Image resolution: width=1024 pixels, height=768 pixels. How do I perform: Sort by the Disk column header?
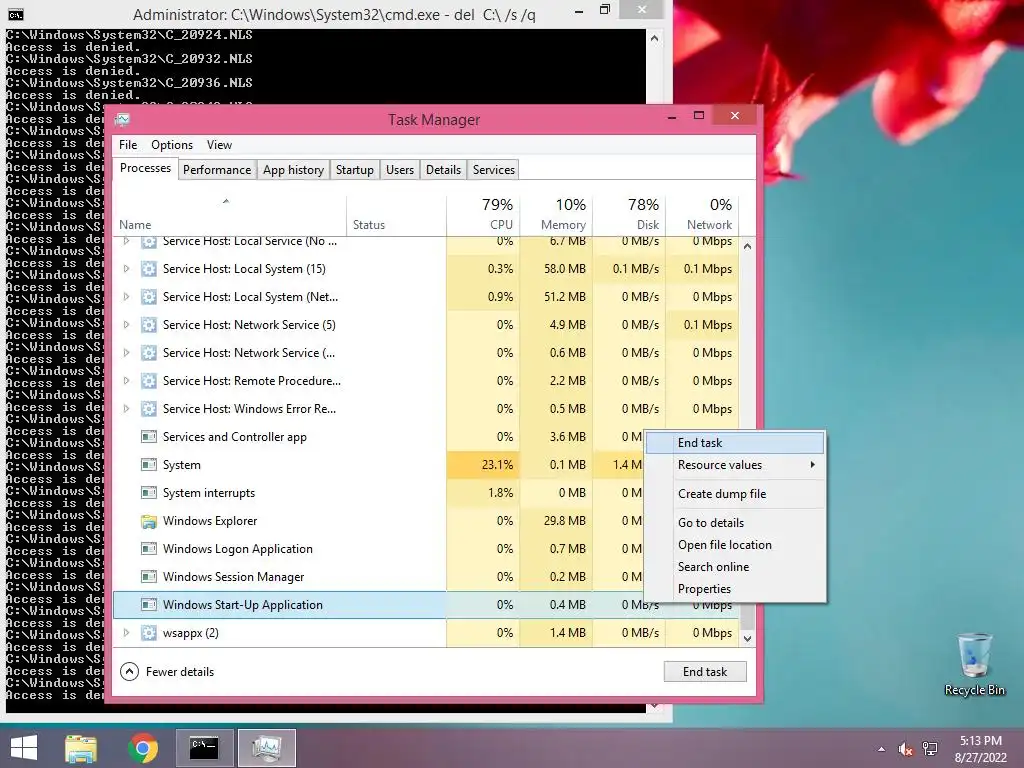pyautogui.click(x=630, y=215)
